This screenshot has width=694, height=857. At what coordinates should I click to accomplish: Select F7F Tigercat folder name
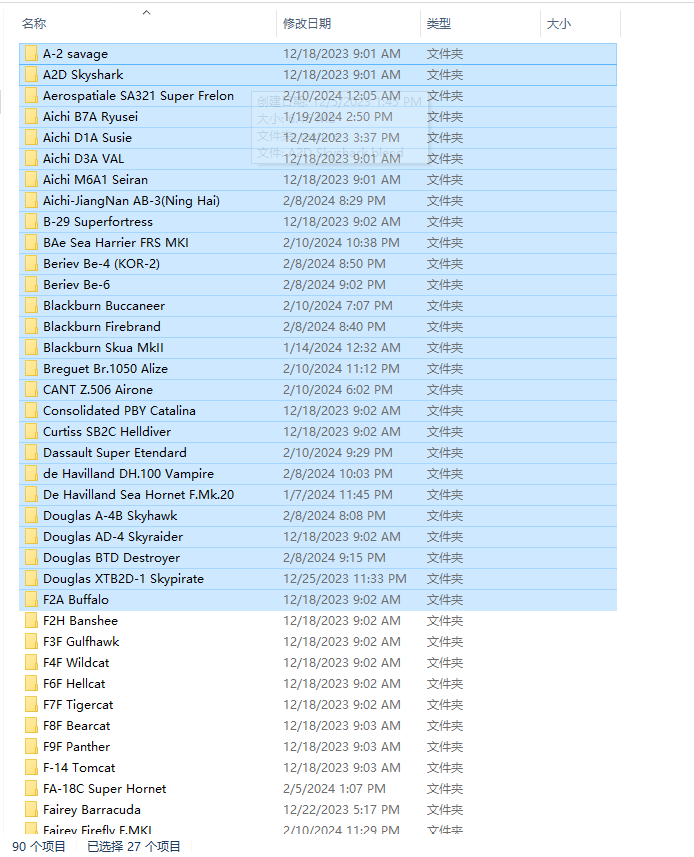click(78, 705)
